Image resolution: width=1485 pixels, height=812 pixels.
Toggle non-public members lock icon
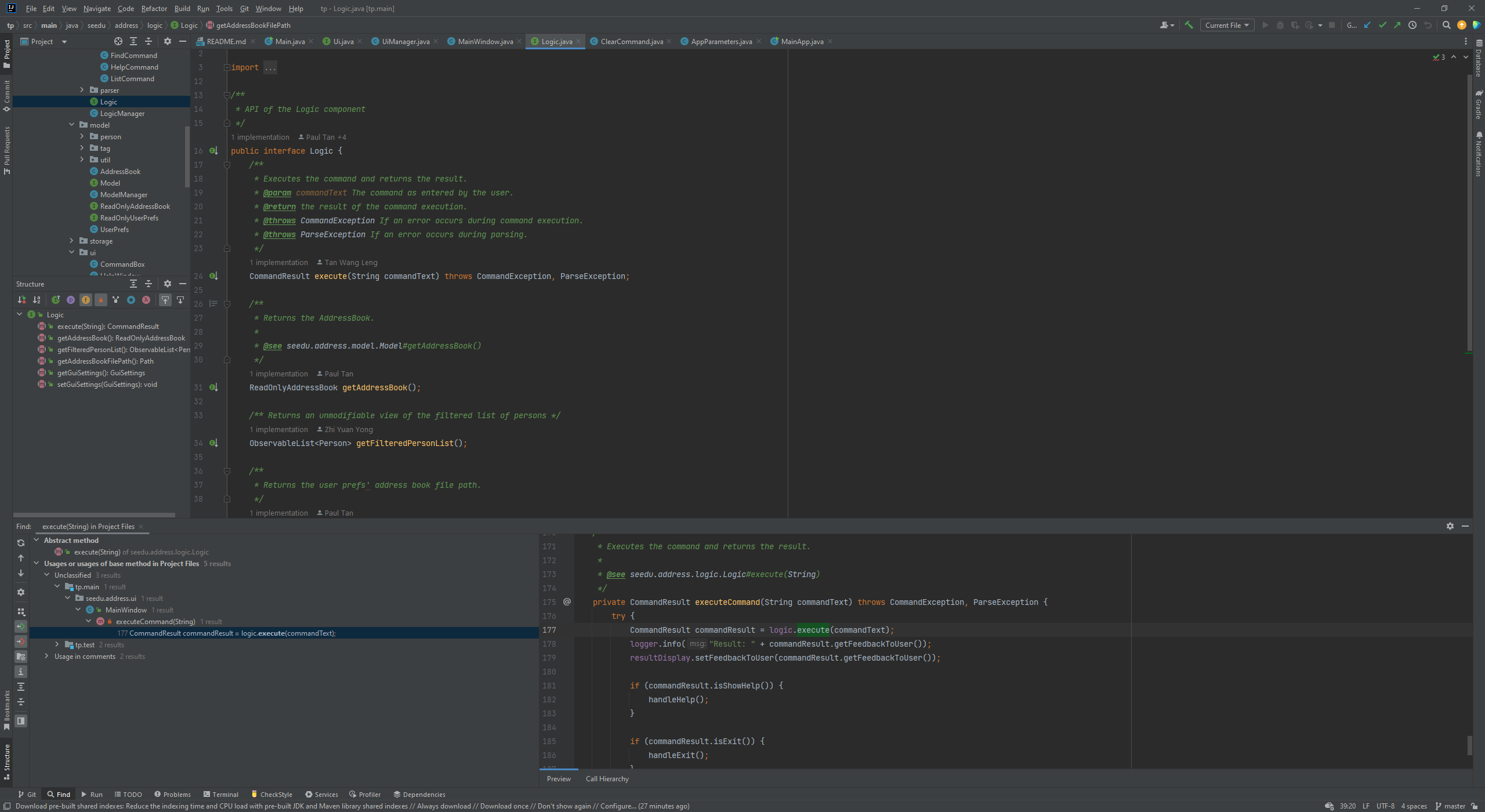click(x=101, y=300)
